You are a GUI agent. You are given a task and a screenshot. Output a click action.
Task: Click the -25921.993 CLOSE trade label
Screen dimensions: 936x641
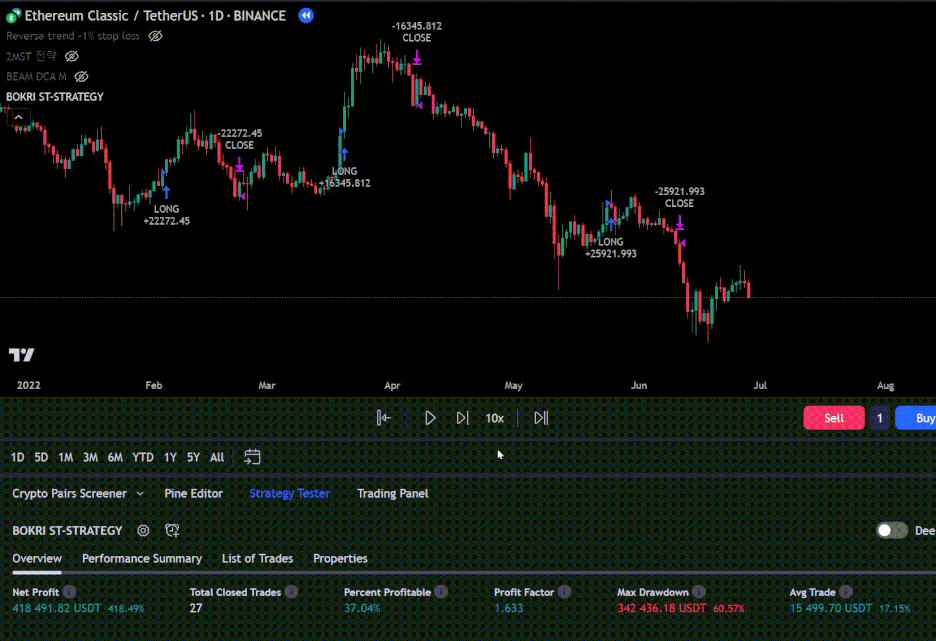pyautogui.click(x=679, y=198)
